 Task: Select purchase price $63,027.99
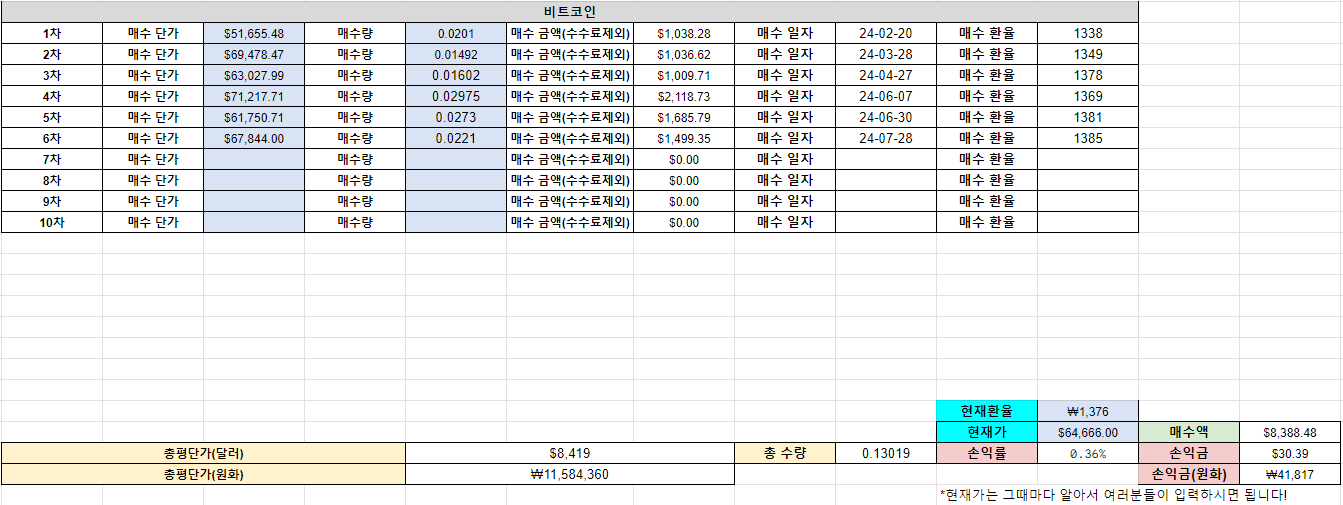254,75
